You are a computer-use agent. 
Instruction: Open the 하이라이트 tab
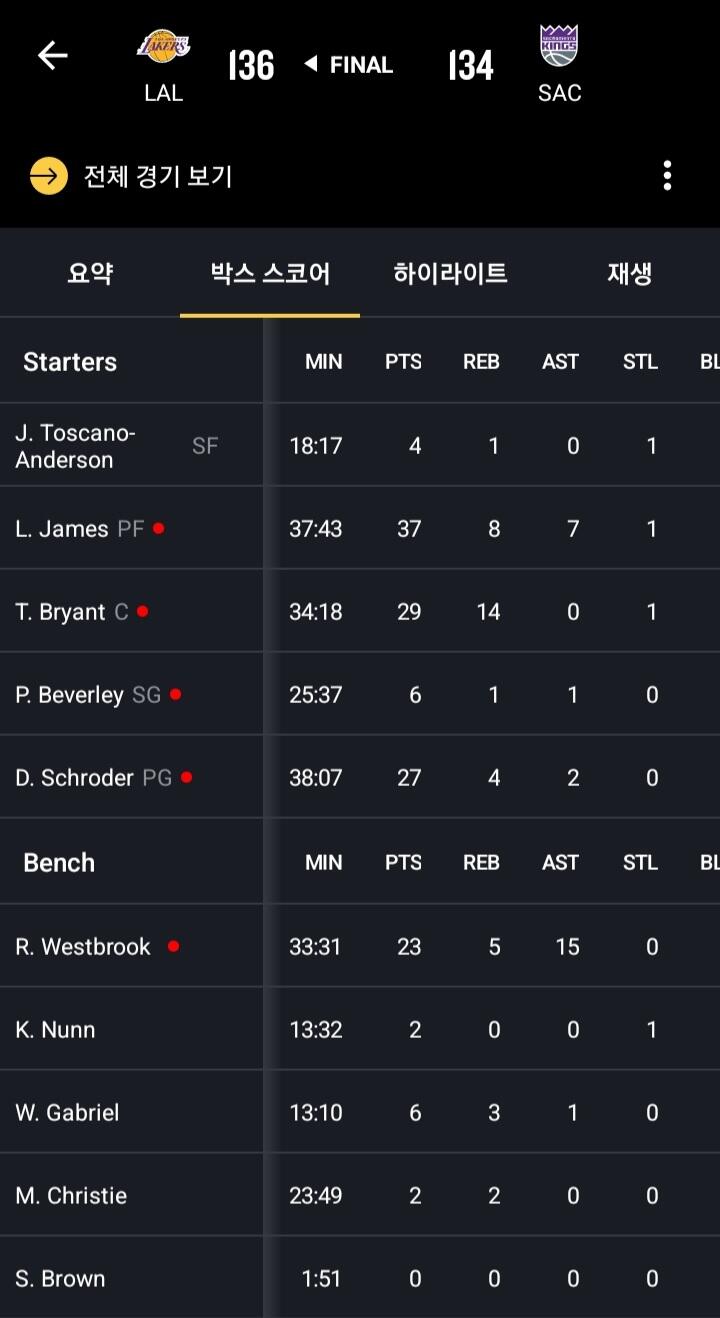450,273
